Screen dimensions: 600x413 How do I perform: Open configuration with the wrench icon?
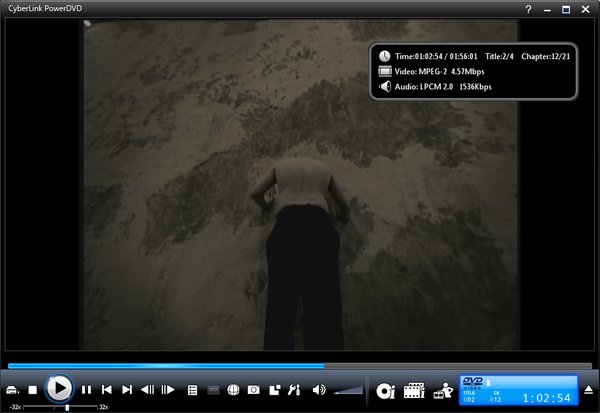coord(294,390)
